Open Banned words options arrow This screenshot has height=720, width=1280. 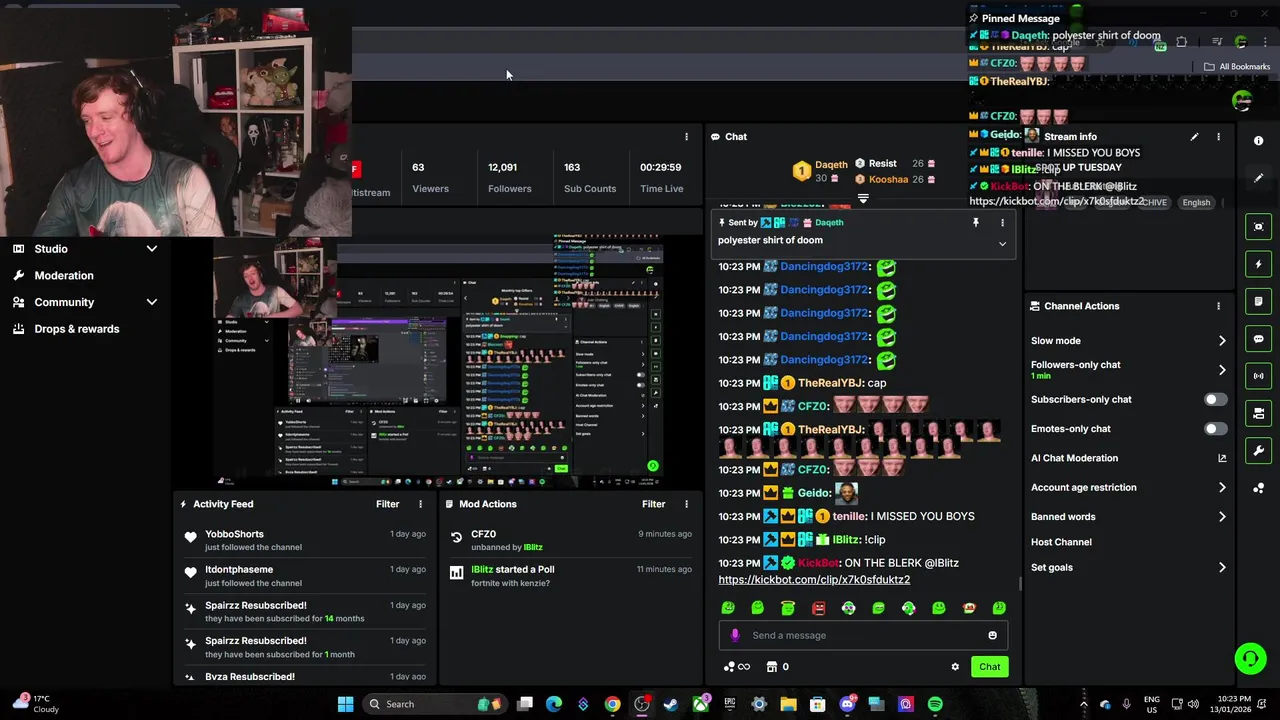[x=1222, y=517]
